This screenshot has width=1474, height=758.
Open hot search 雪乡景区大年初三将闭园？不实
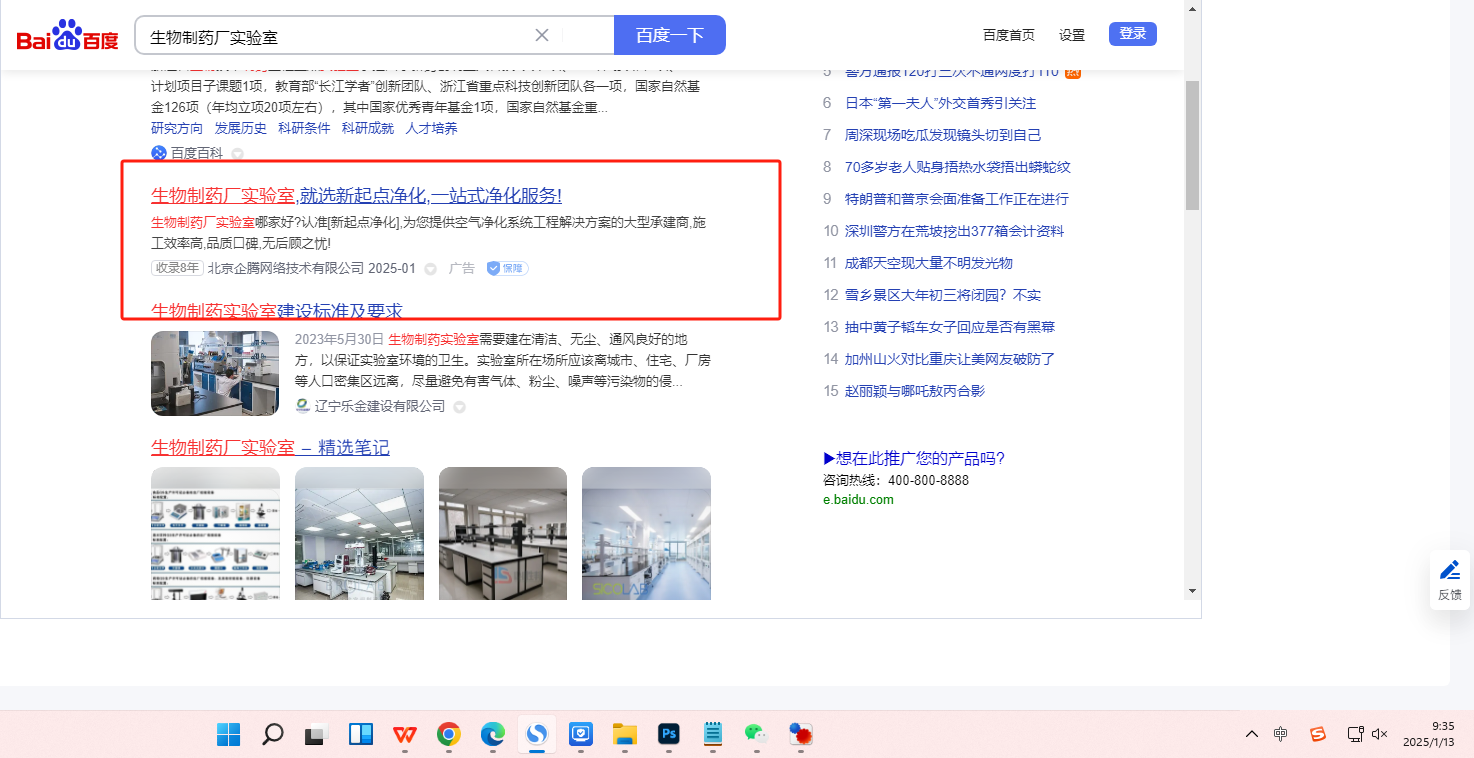pyautogui.click(x=943, y=295)
